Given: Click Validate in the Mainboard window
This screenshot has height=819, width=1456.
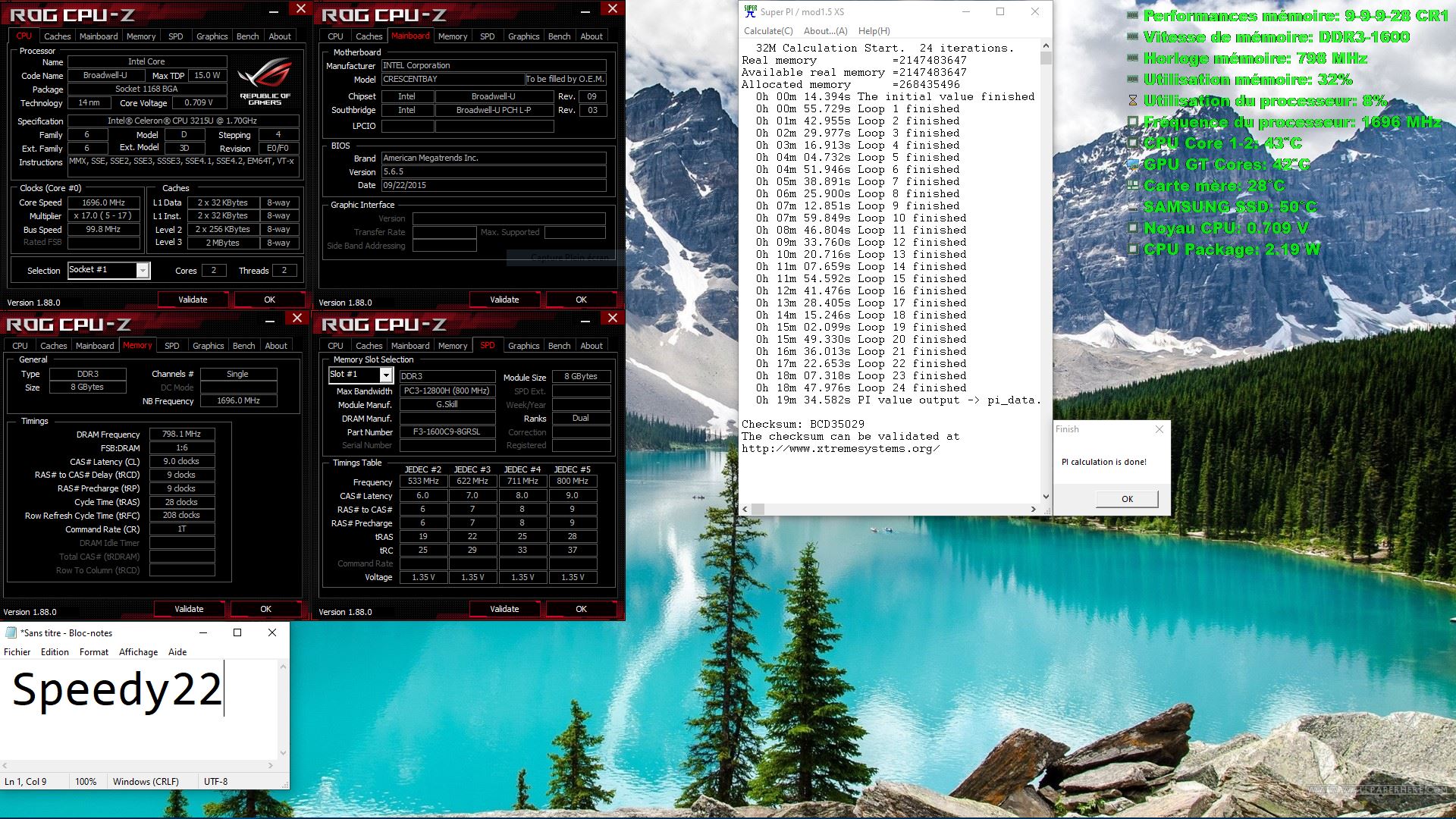Looking at the screenshot, I should pyautogui.click(x=504, y=300).
